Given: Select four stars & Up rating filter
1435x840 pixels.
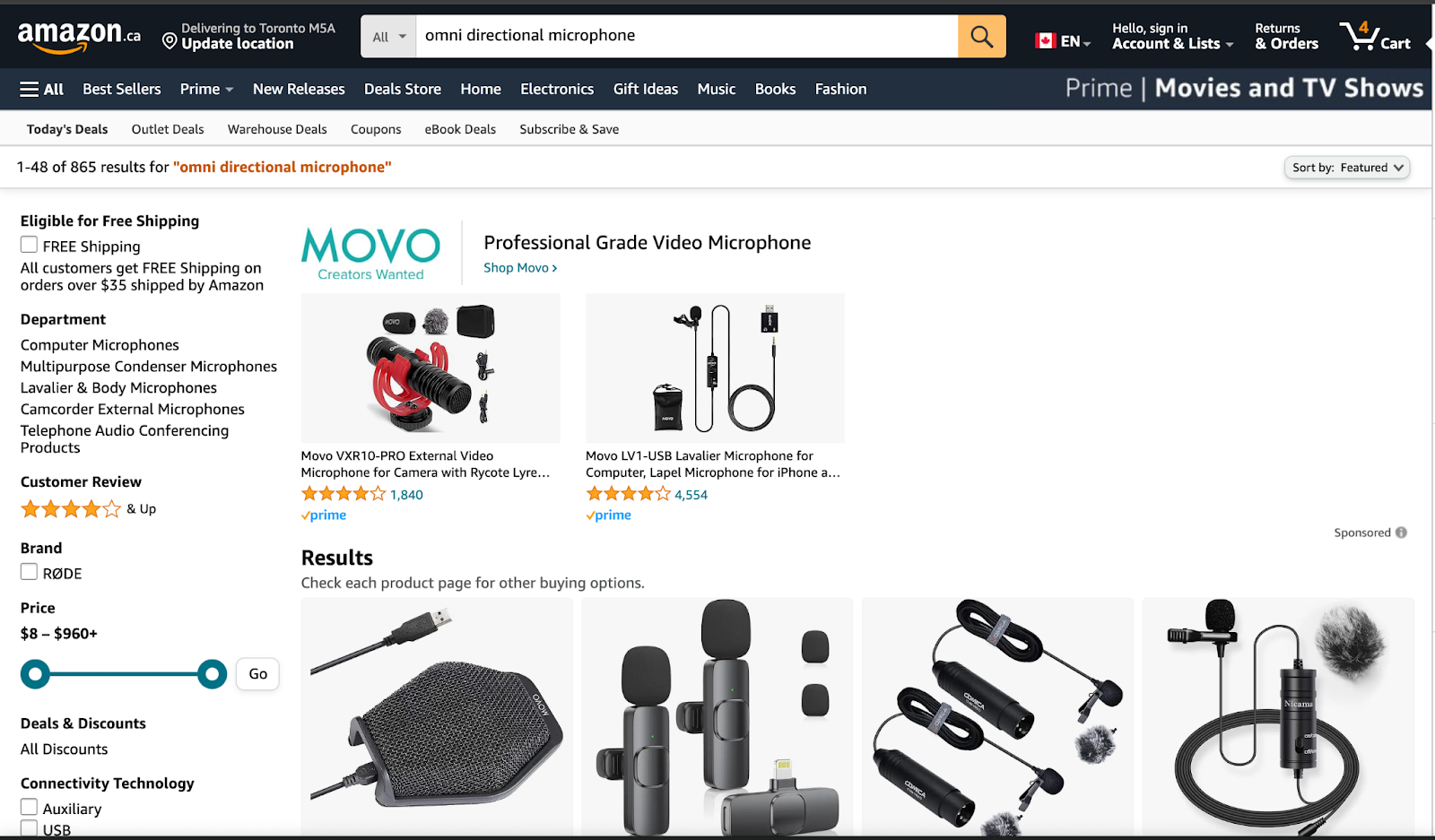Looking at the screenshot, I should [x=88, y=509].
